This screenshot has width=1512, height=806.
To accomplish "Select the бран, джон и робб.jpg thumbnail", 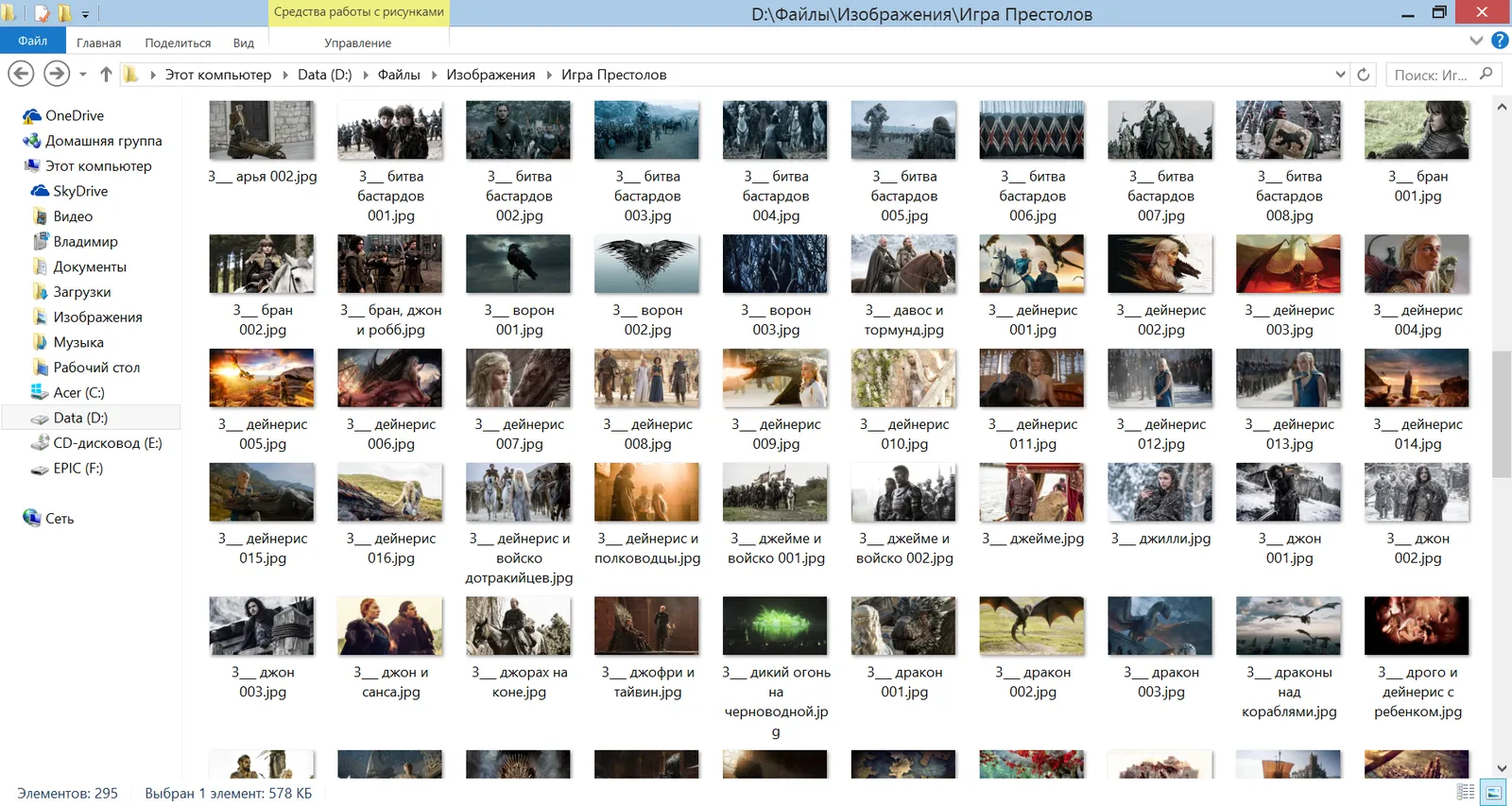I will click(390, 264).
